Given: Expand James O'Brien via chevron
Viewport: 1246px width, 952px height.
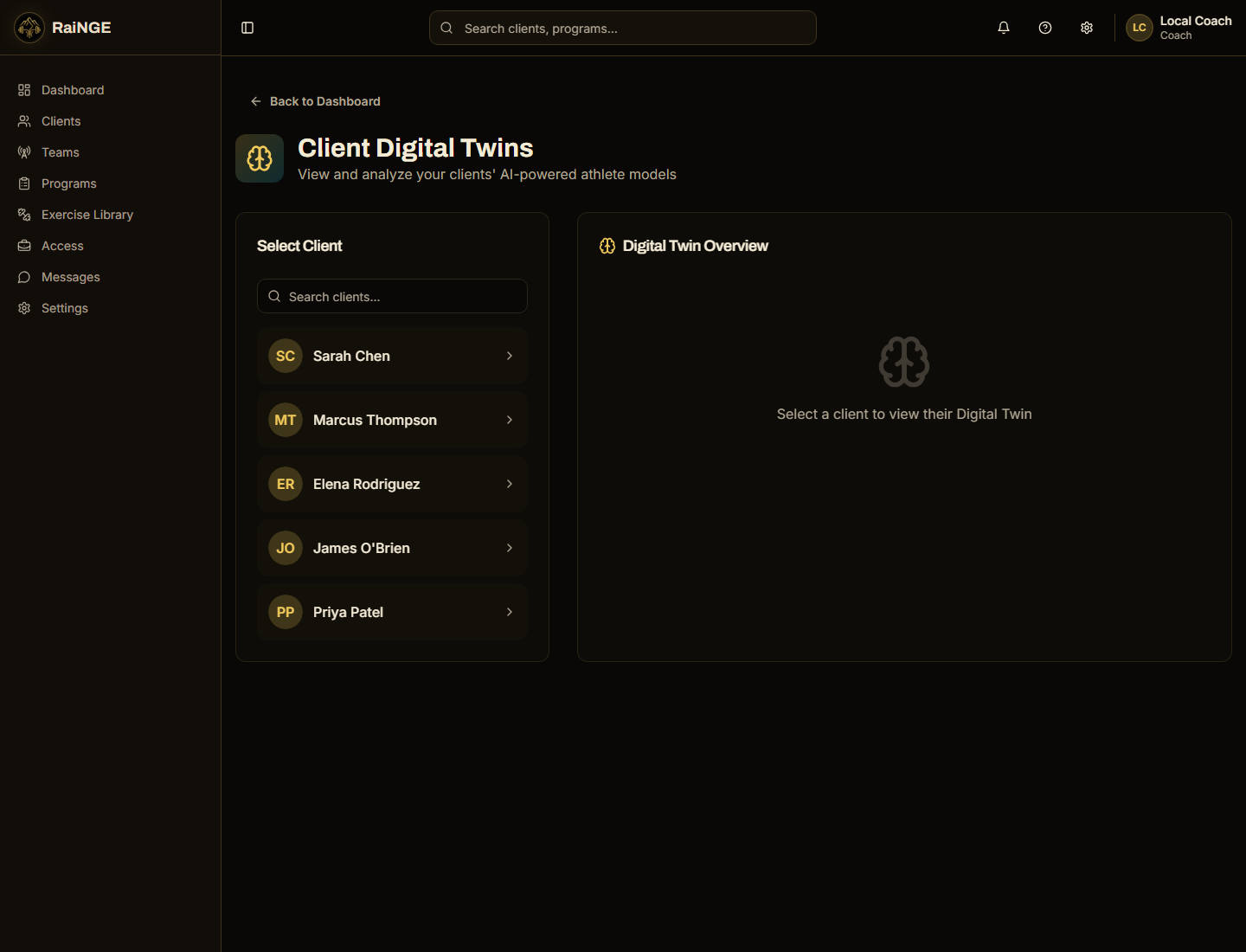Looking at the screenshot, I should pyautogui.click(x=510, y=548).
